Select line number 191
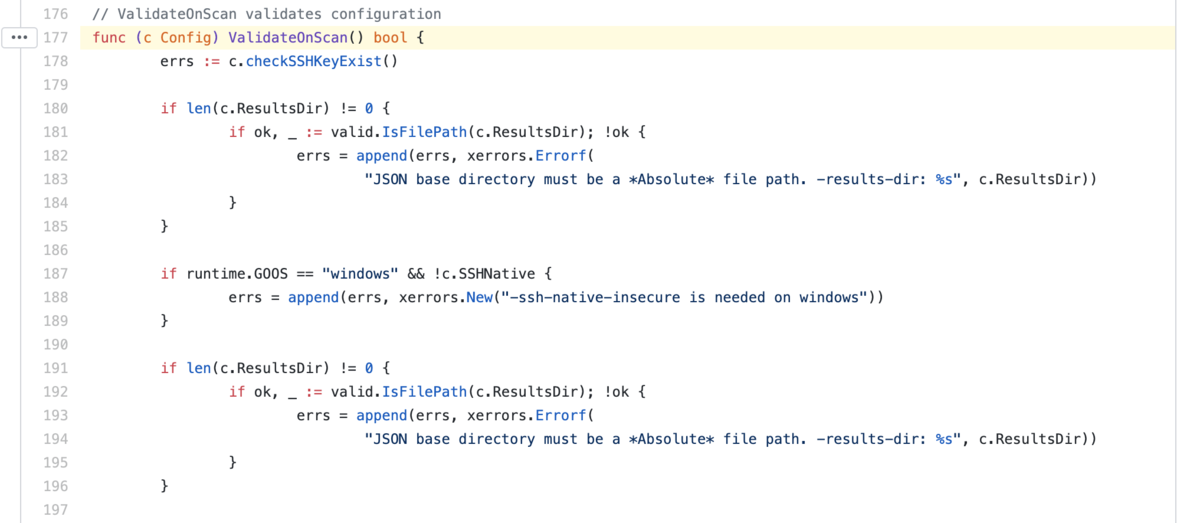This screenshot has width=1200, height=523. 56,368
